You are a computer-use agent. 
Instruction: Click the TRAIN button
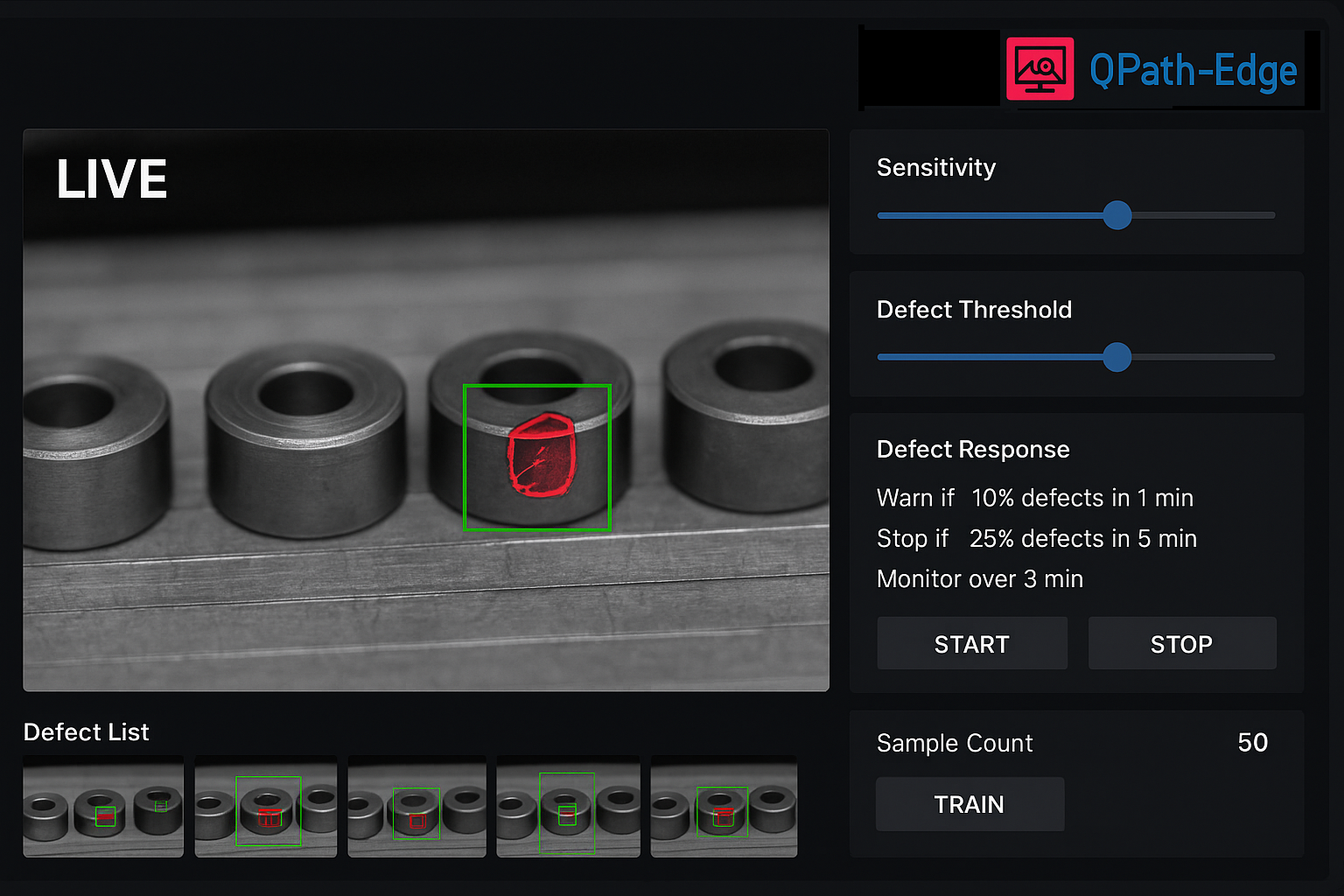pos(969,804)
